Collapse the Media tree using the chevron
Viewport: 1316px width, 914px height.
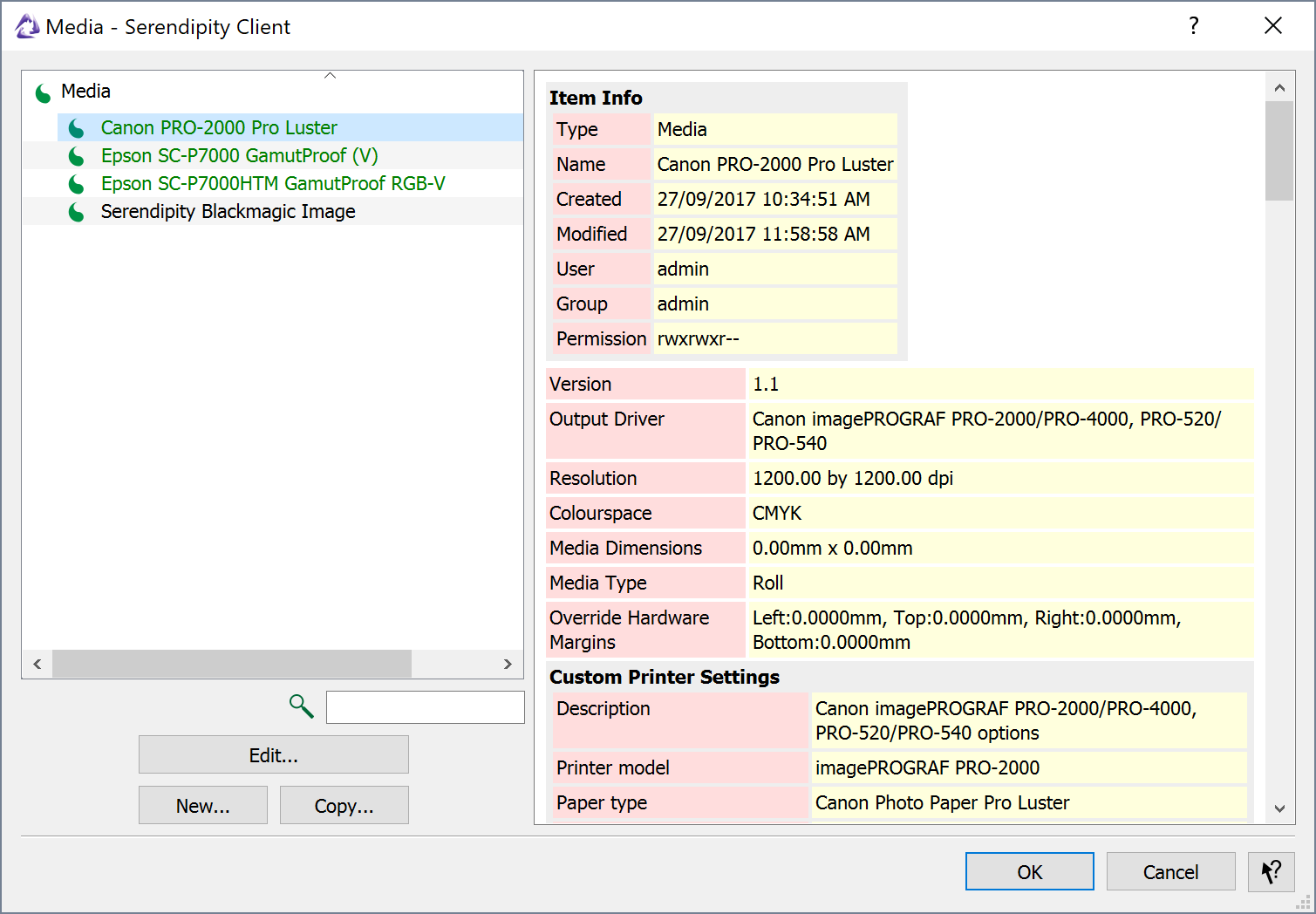(x=330, y=75)
